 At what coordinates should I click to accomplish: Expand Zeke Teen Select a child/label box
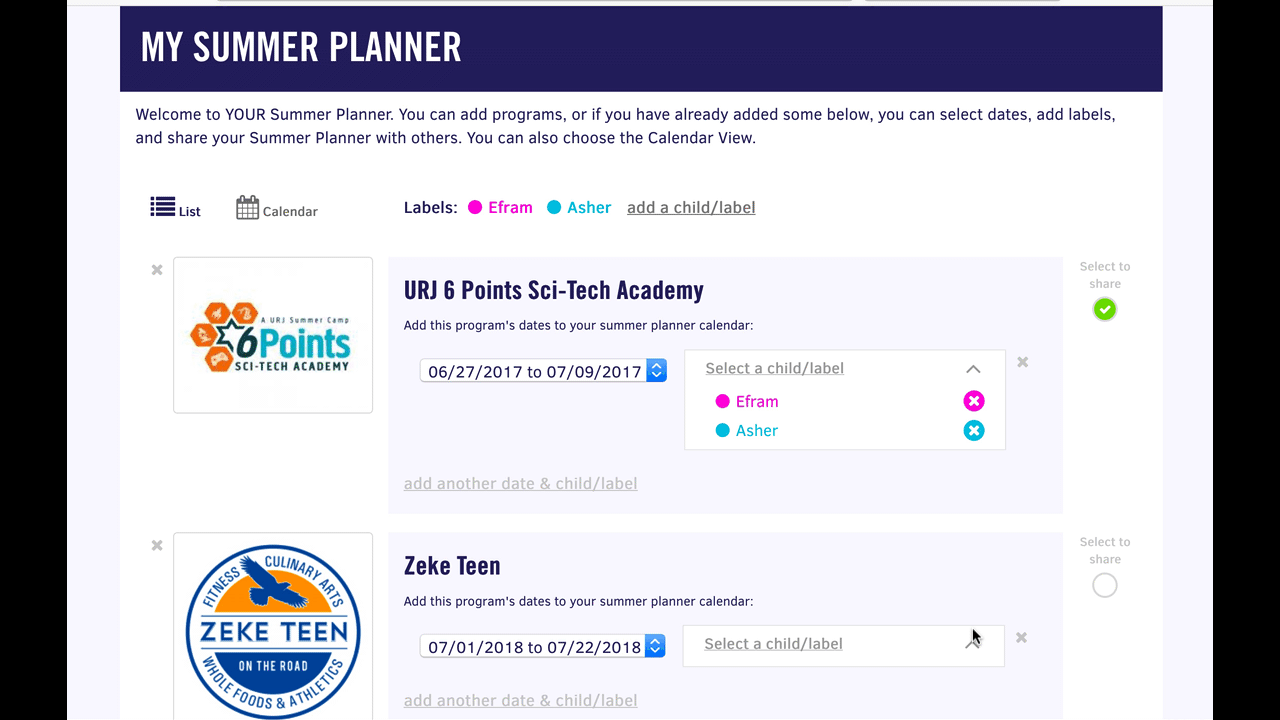pyautogui.click(x=843, y=645)
